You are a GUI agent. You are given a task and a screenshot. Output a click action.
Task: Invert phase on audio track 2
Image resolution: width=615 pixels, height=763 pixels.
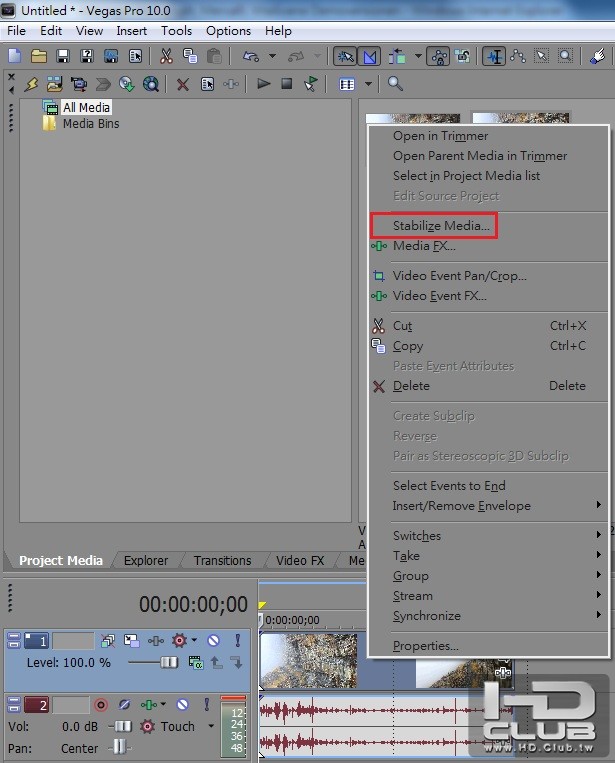pos(125,704)
